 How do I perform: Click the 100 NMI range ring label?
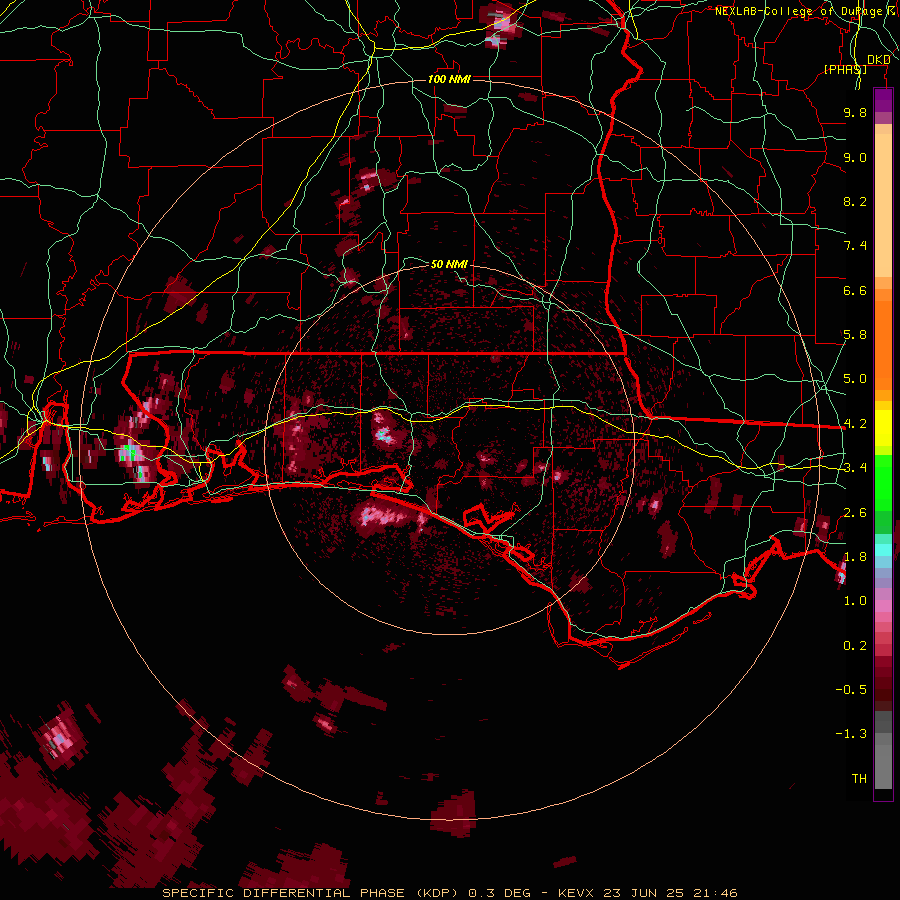click(449, 79)
